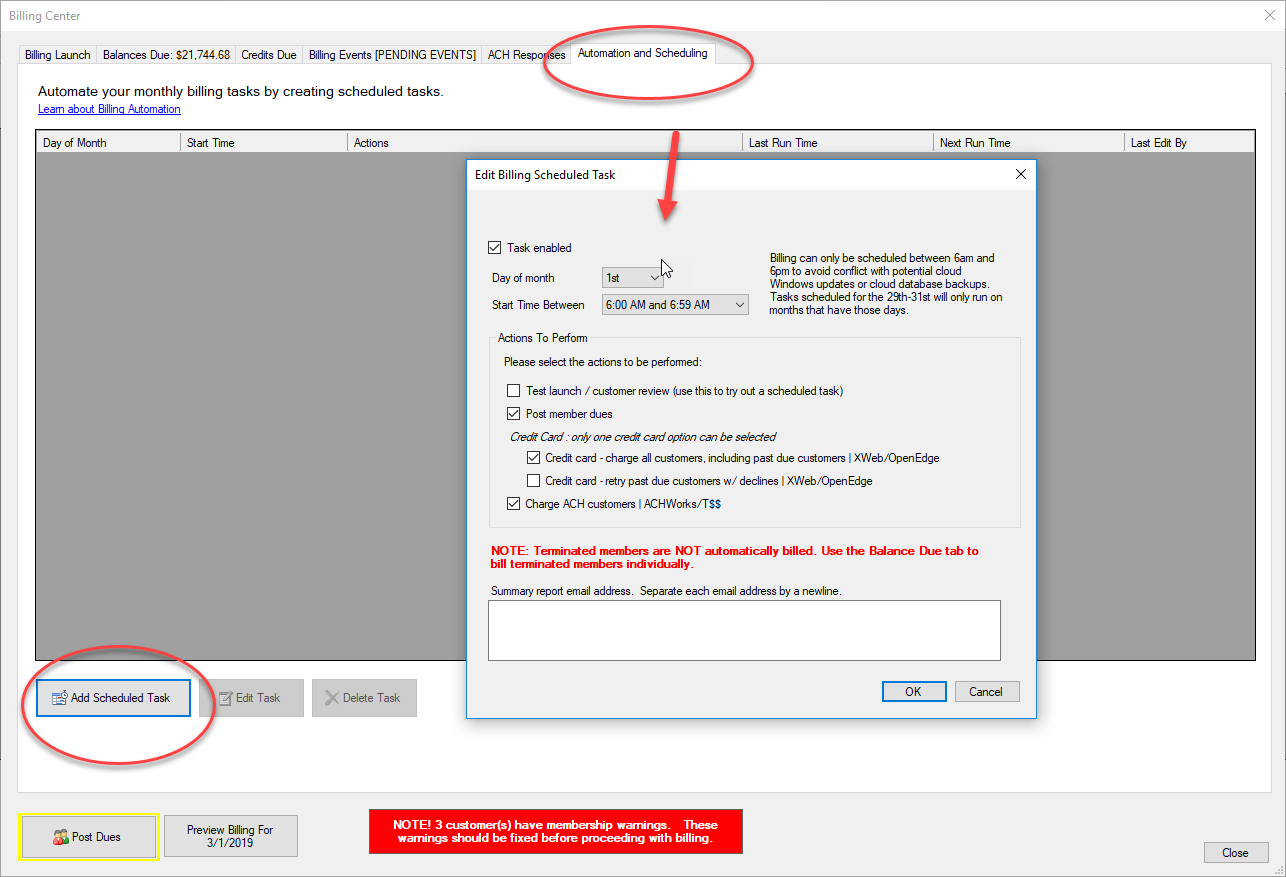Confirm the dialog with OK
The image size is (1286, 877).
click(x=914, y=692)
